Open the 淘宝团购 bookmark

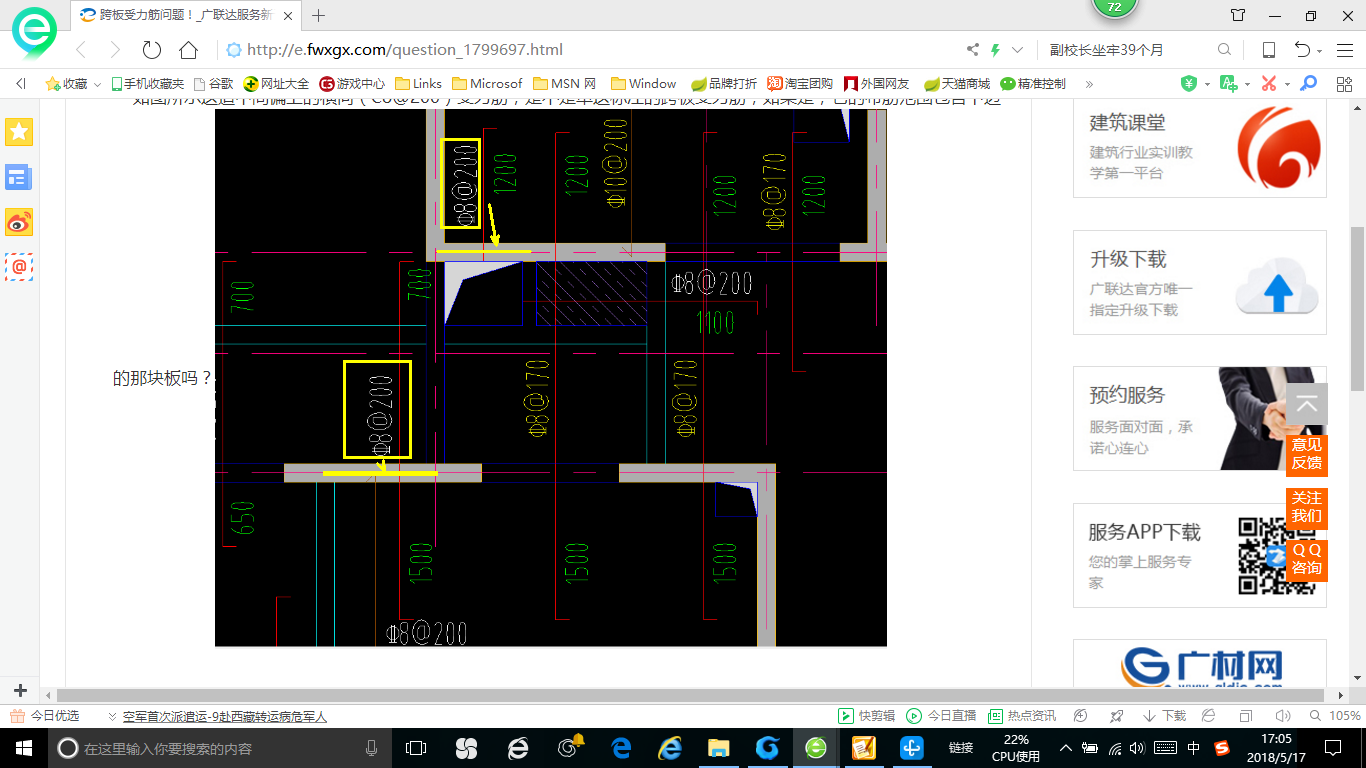pyautogui.click(x=800, y=84)
